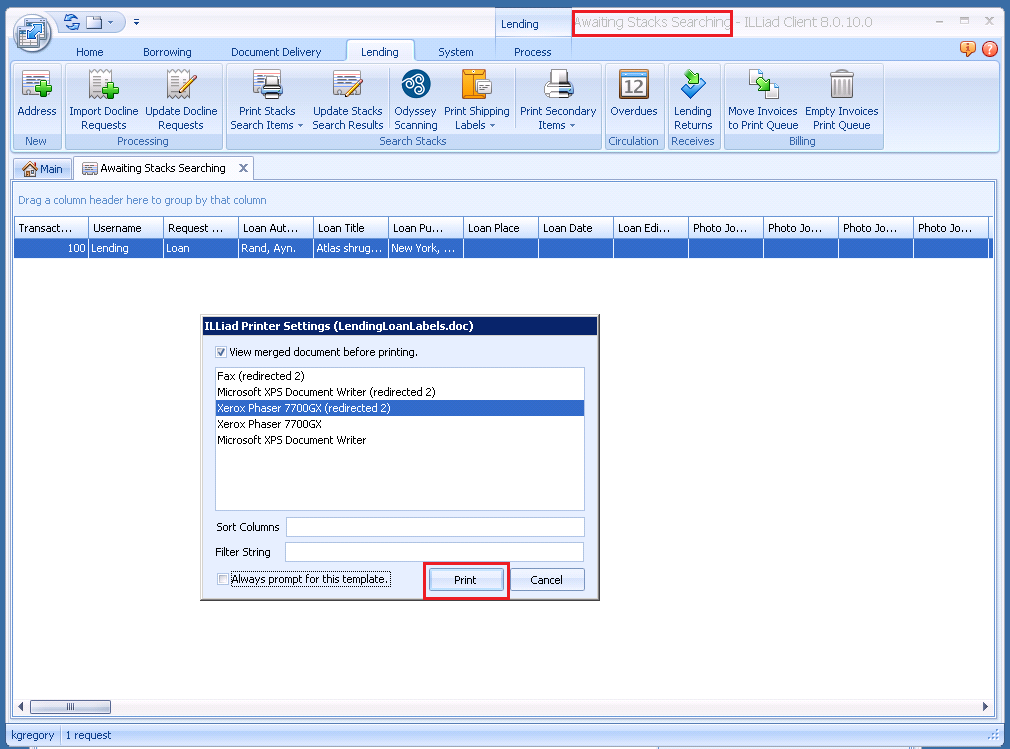Click Update Docline Requests icon
1010x749 pixels.
point(181,87)
